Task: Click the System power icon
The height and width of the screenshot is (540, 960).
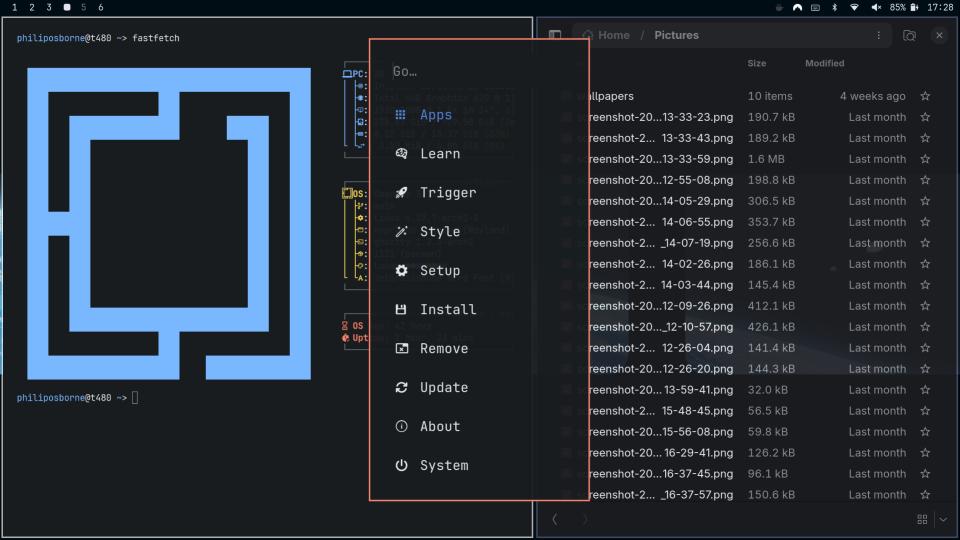Action: pos(401,466)
